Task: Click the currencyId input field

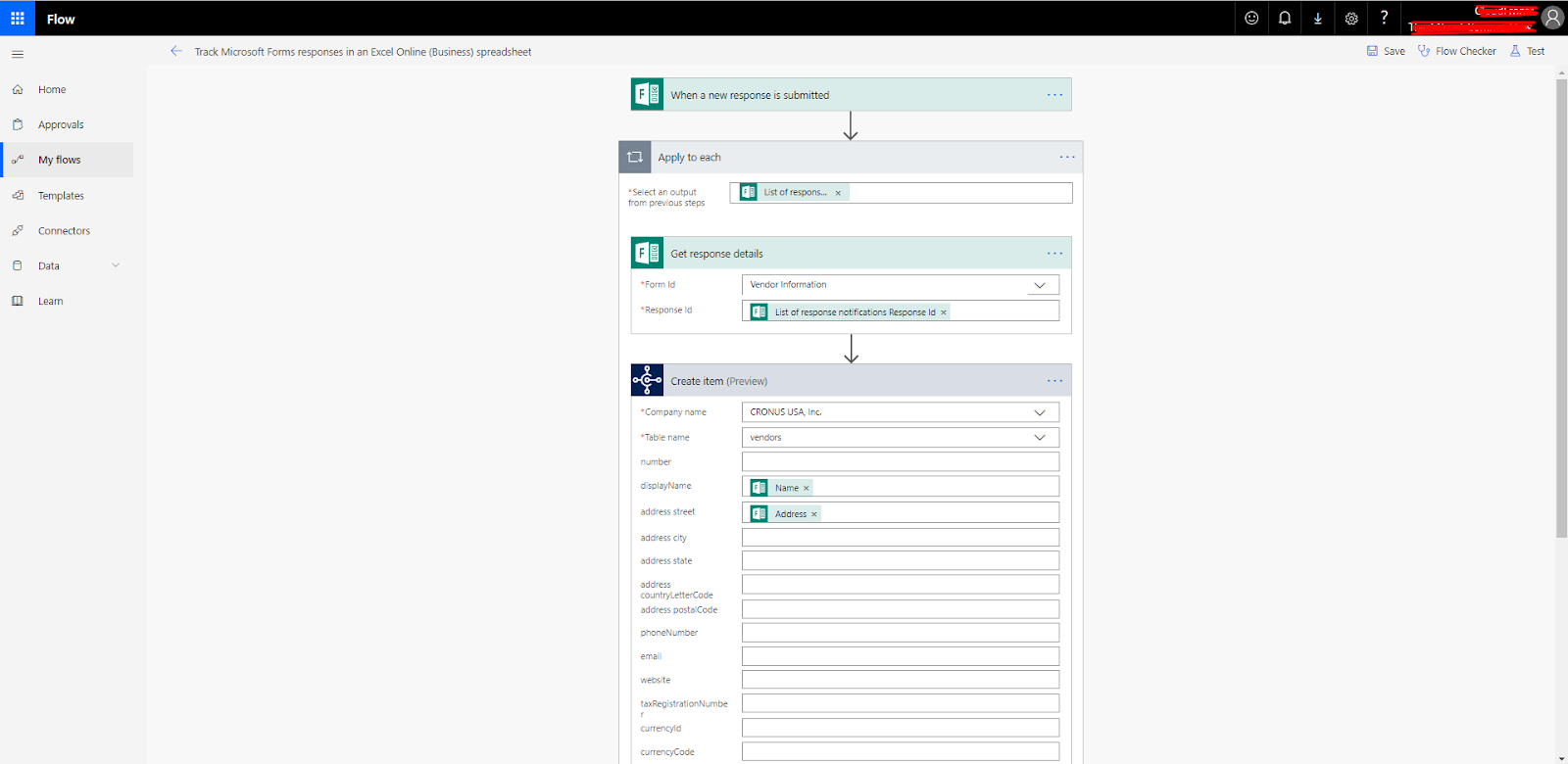Action: [x=901, y=728]
